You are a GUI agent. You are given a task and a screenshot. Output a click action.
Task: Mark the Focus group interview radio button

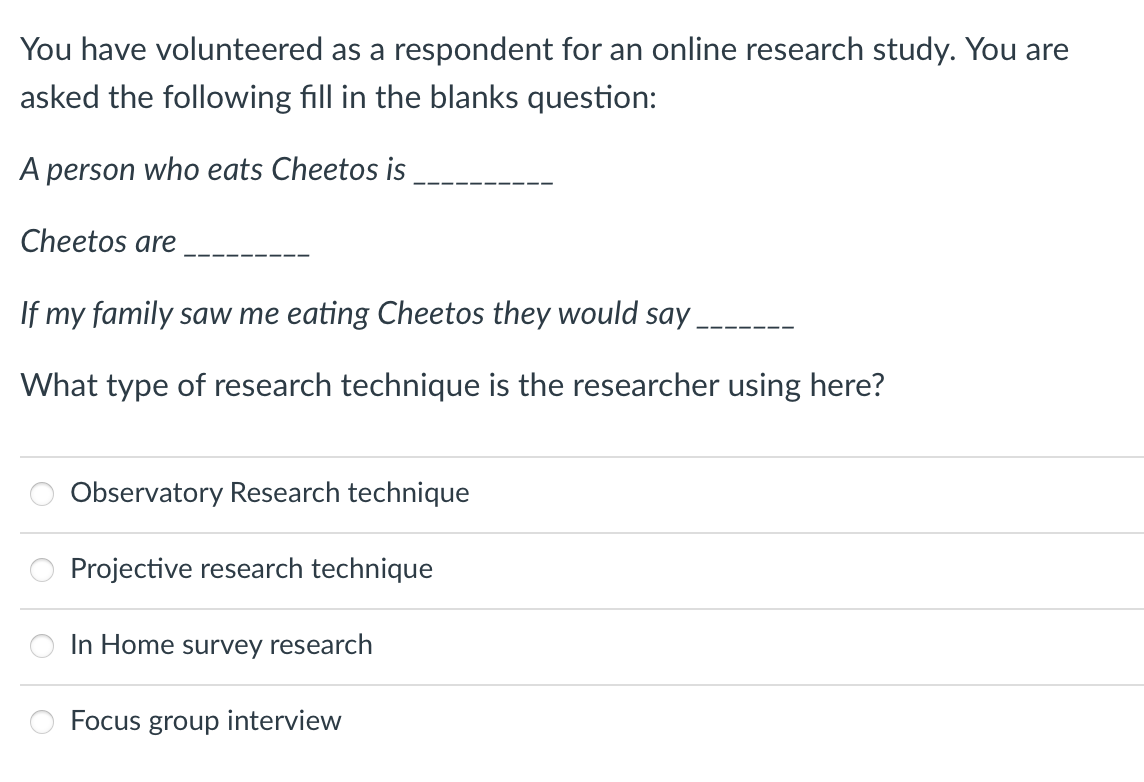tap(42, 722)
